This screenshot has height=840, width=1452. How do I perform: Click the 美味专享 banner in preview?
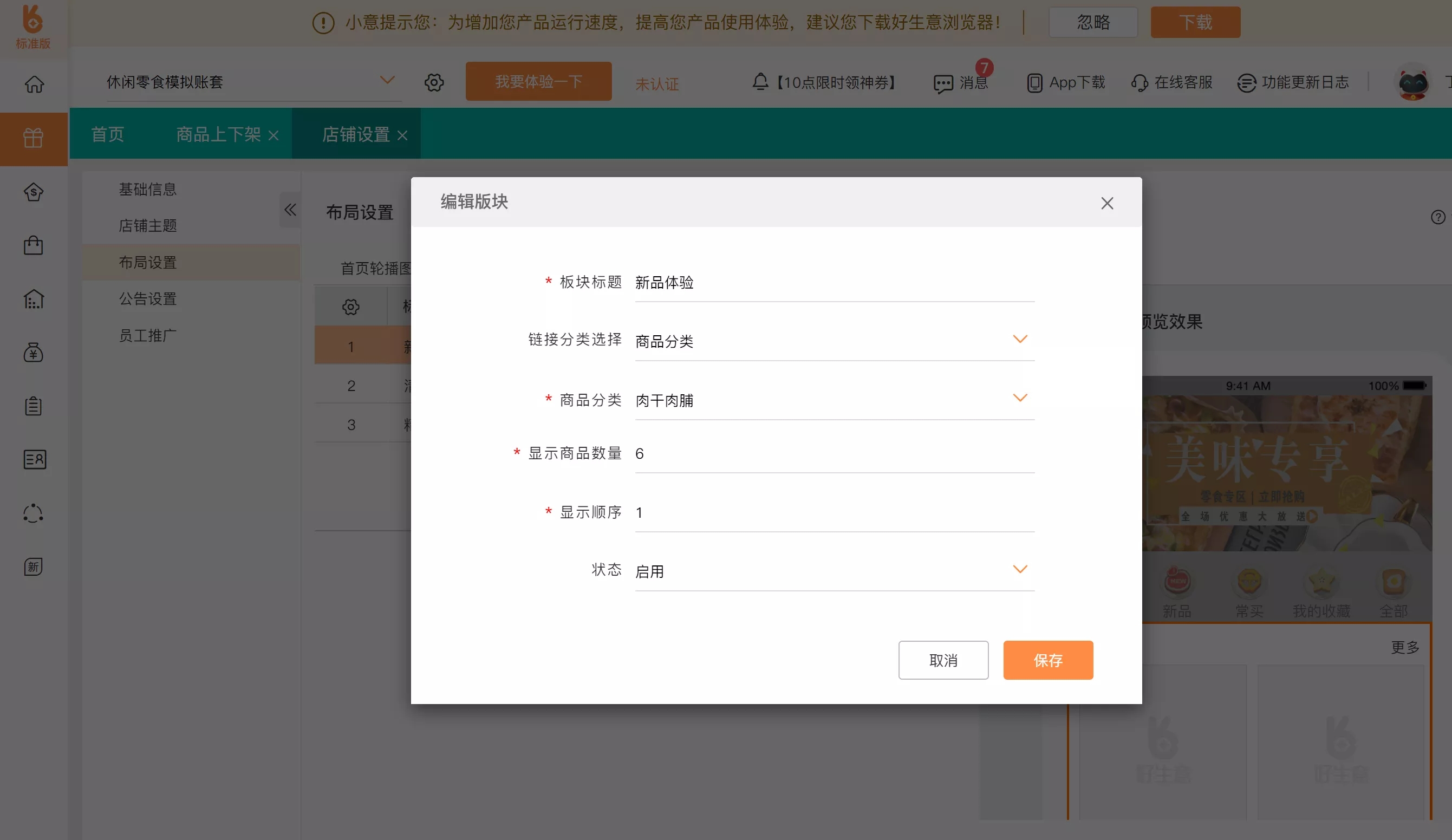pyautogui.click(x=1287, y=472)
